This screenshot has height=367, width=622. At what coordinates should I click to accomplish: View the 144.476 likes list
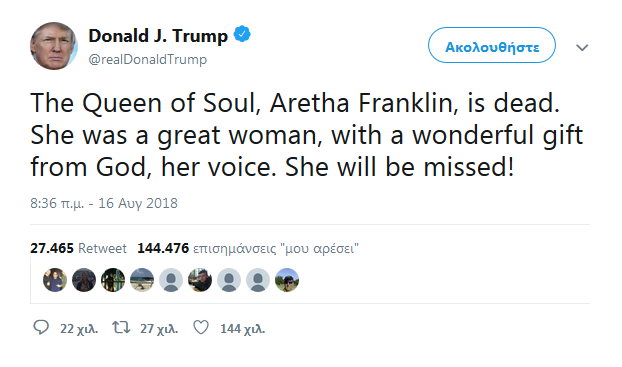point(248,248)
